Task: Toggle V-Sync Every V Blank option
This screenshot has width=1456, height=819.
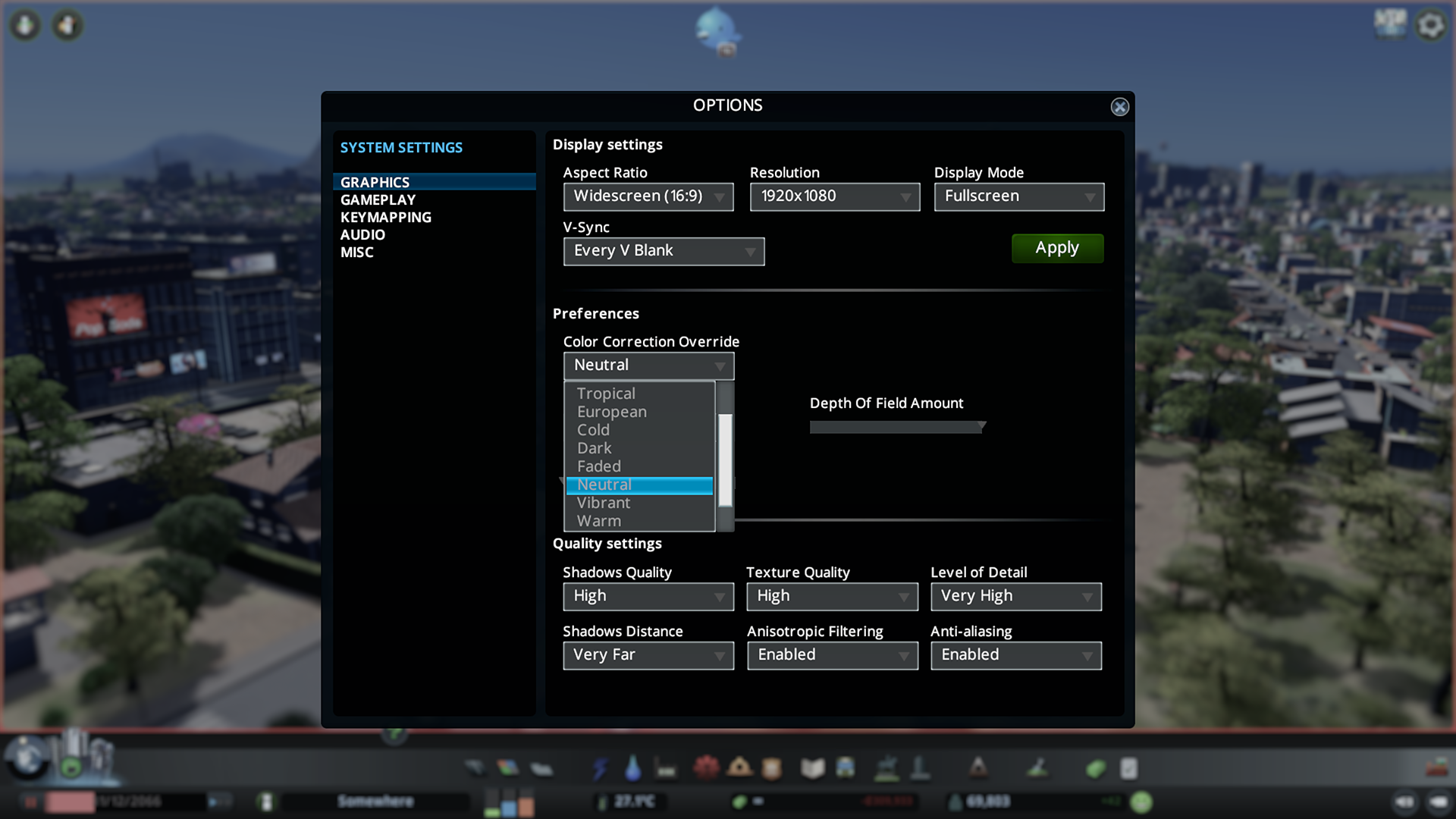Action: 662,250
